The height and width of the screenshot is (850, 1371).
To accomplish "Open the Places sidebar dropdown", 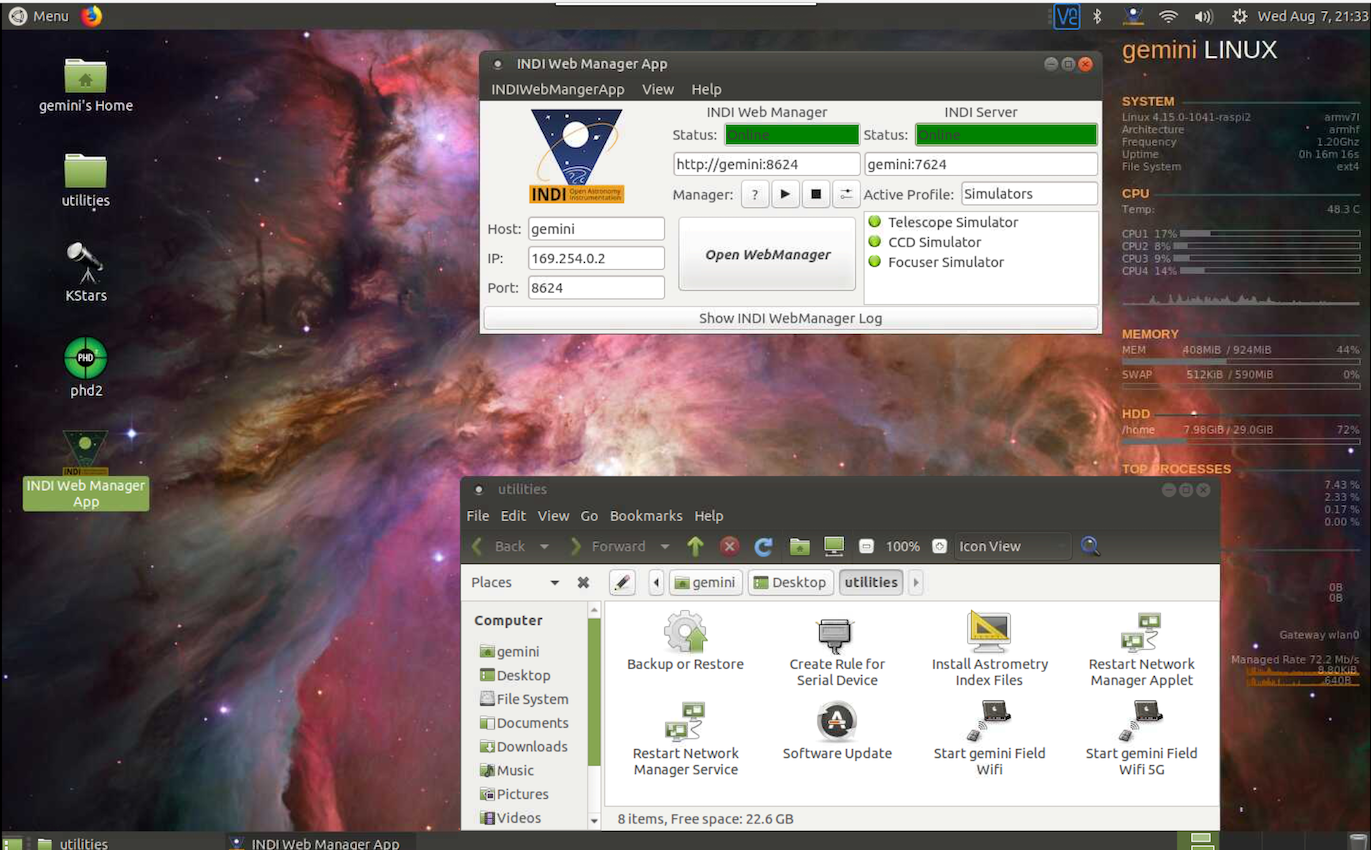I will coord(515,582).
